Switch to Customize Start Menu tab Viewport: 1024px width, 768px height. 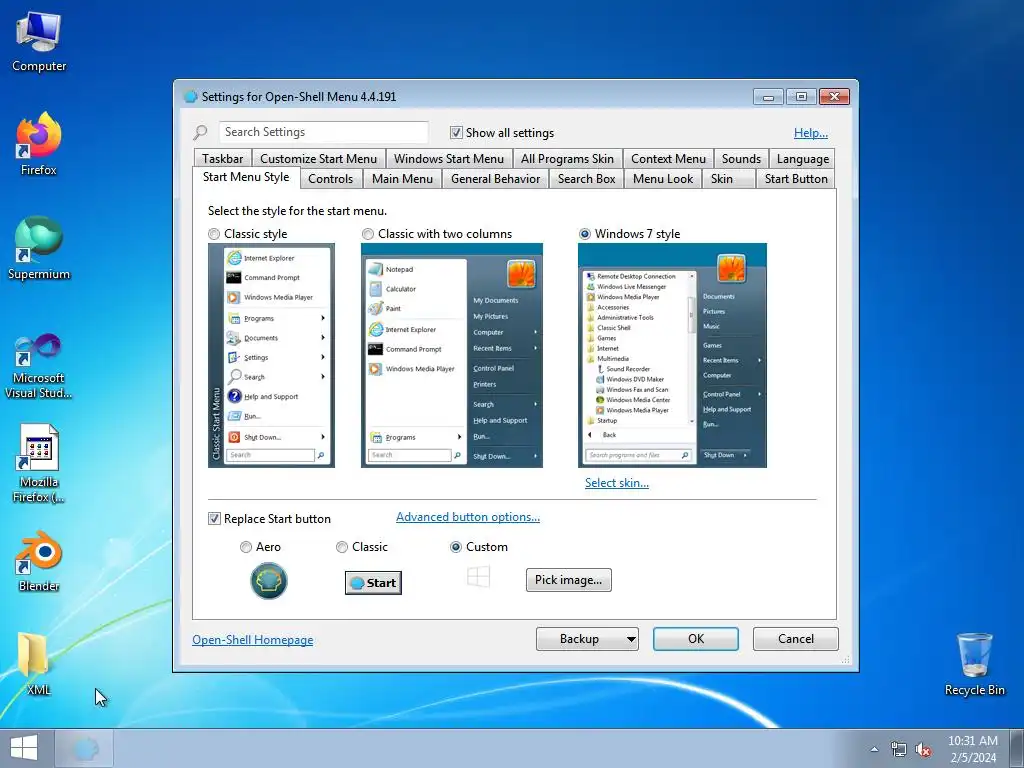click(x=318, y=159)
